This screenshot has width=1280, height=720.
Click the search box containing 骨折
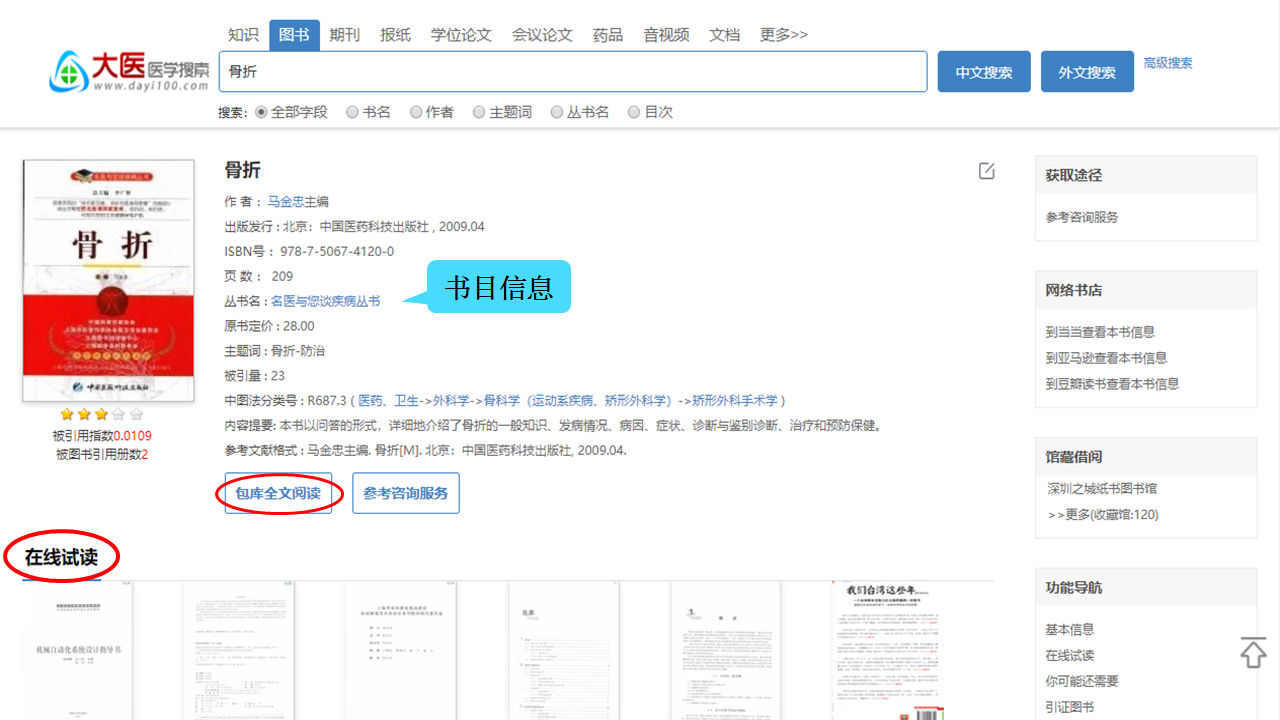tap(573, 72)
